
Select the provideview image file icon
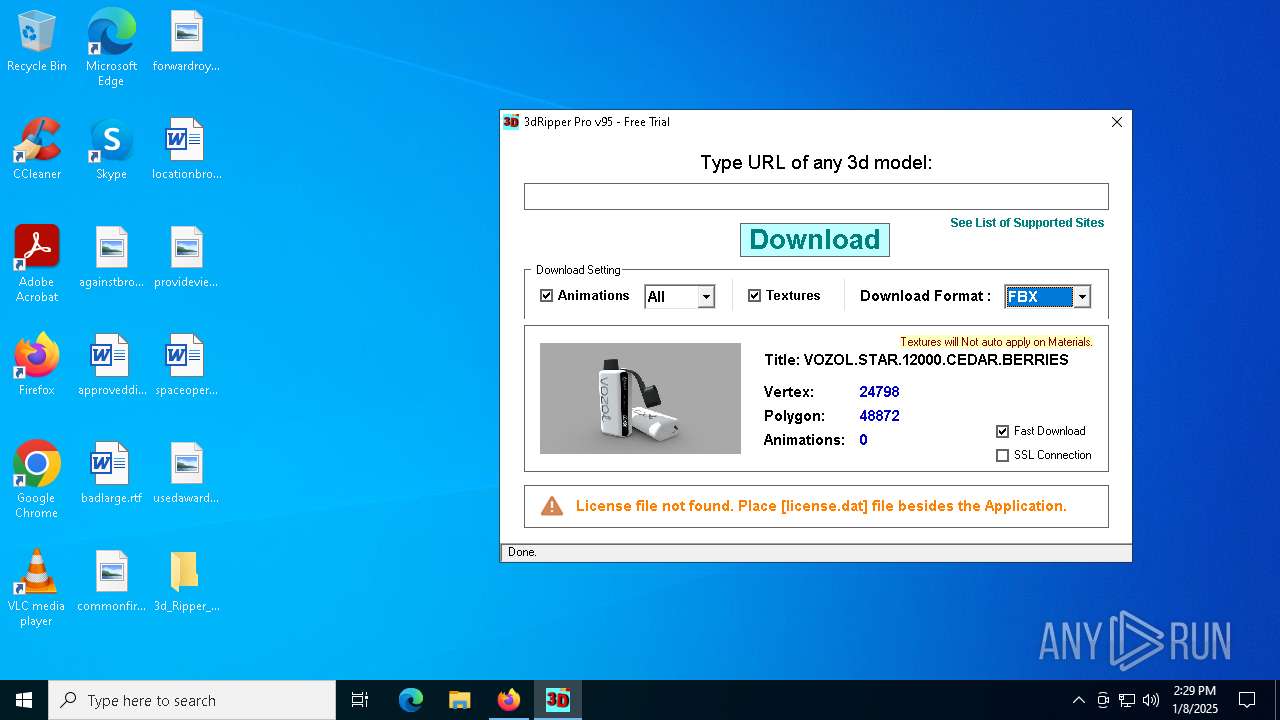click(186, 257)
